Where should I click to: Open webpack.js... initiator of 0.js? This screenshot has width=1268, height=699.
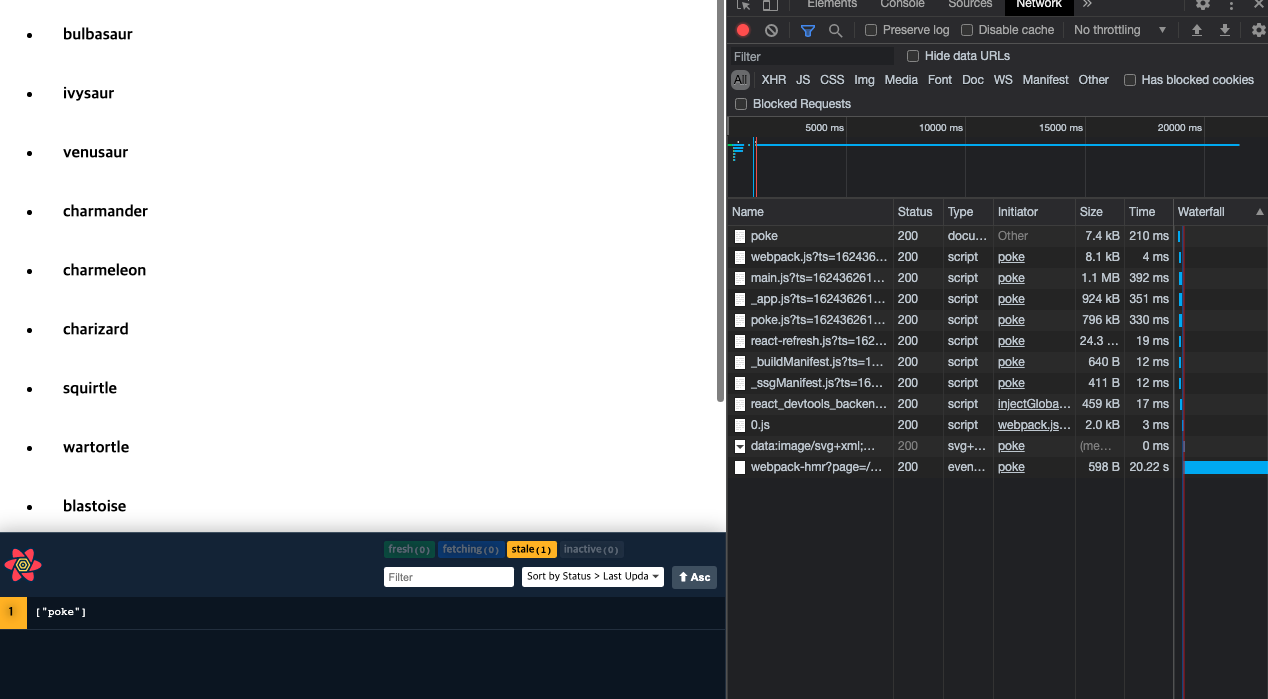[x=1034, y=425]
